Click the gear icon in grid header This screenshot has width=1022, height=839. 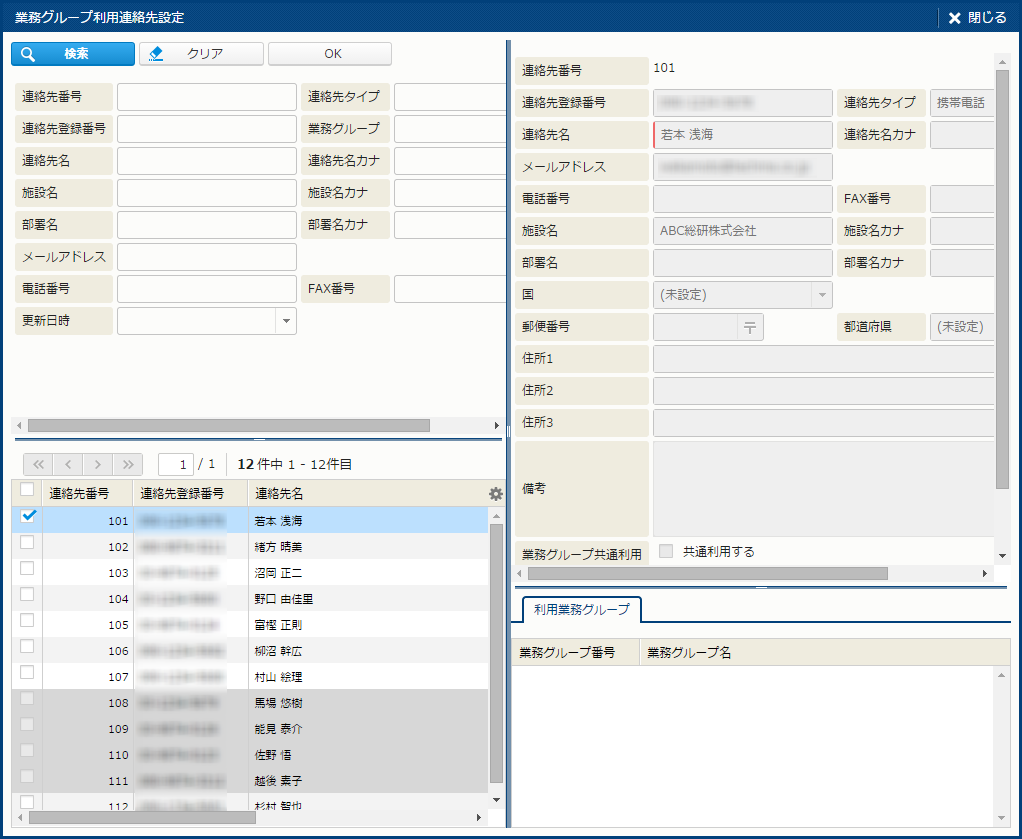(x=495, y=493)
